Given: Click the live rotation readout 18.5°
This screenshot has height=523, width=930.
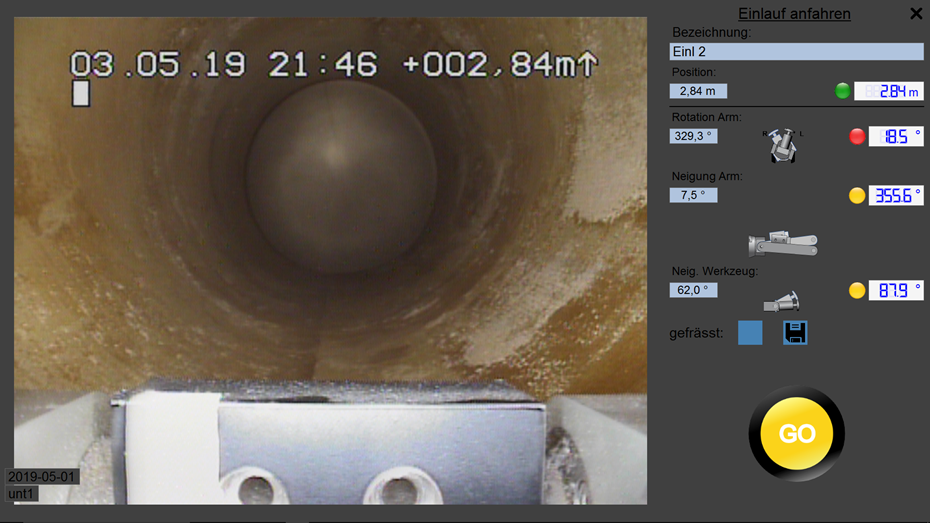Looking at the screenshot, I should (895, 136).
